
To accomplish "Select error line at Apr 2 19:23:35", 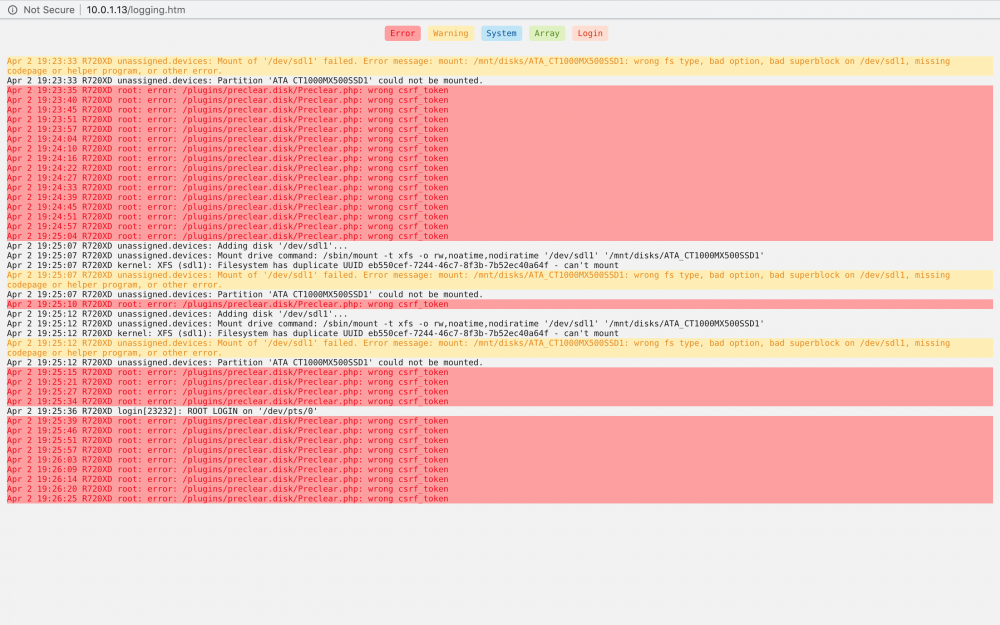I will click(500, 91).
